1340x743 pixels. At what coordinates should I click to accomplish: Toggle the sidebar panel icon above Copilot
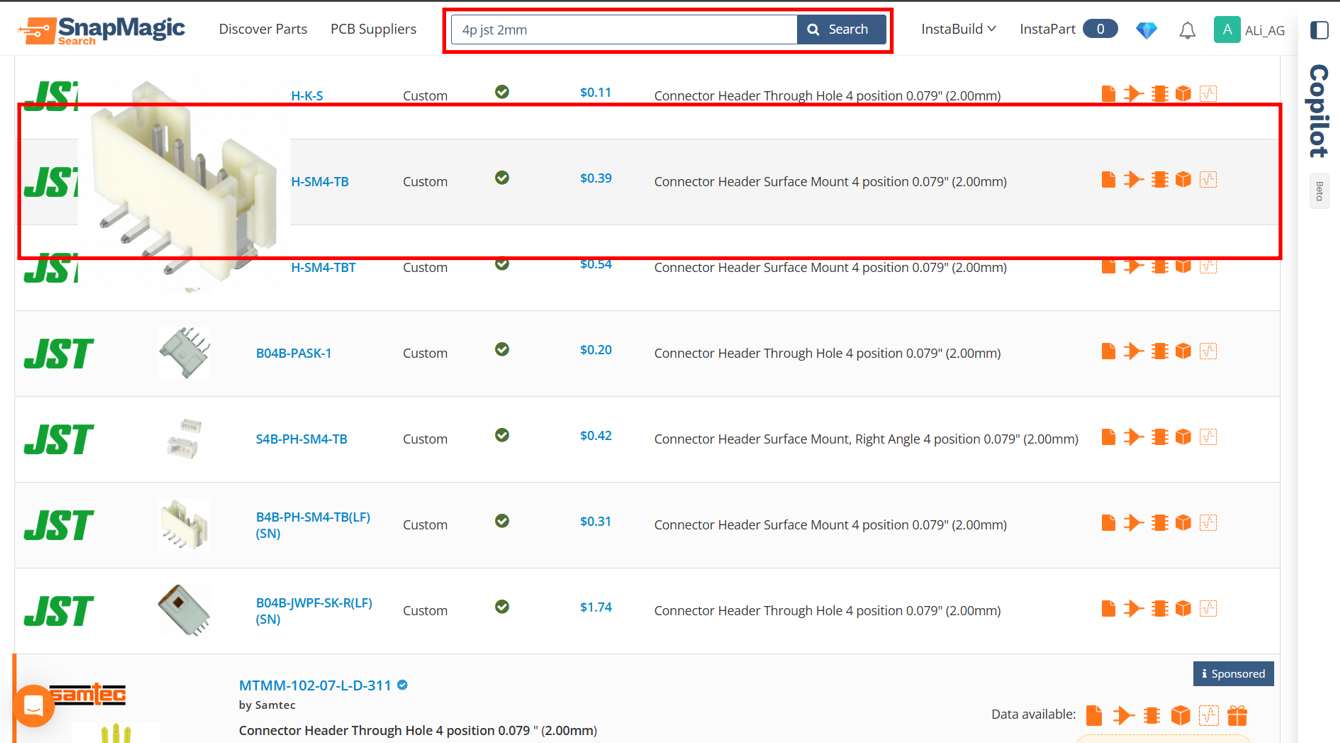tap(1319, 30)
